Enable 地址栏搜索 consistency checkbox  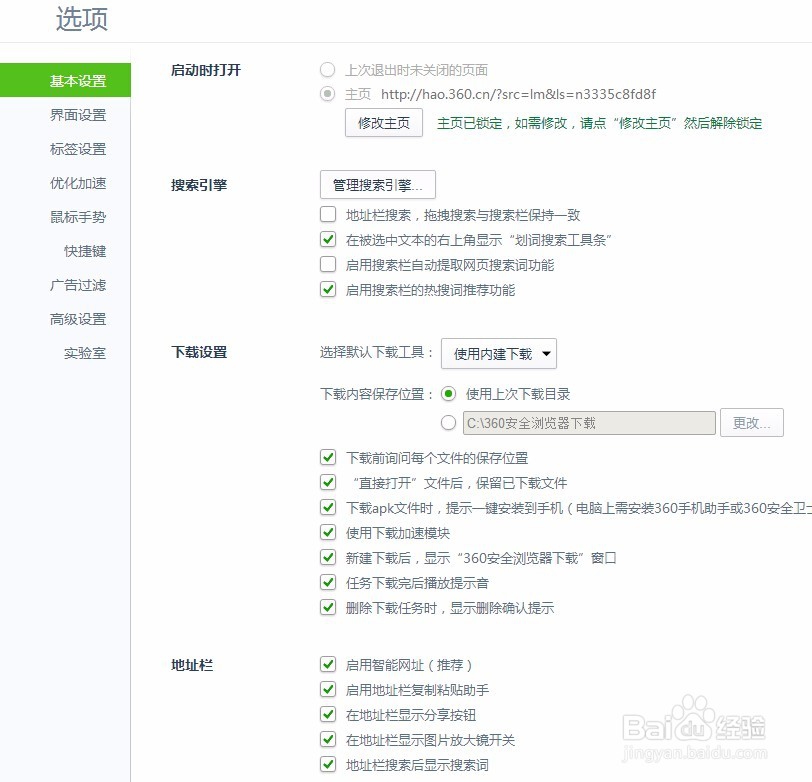328,214
